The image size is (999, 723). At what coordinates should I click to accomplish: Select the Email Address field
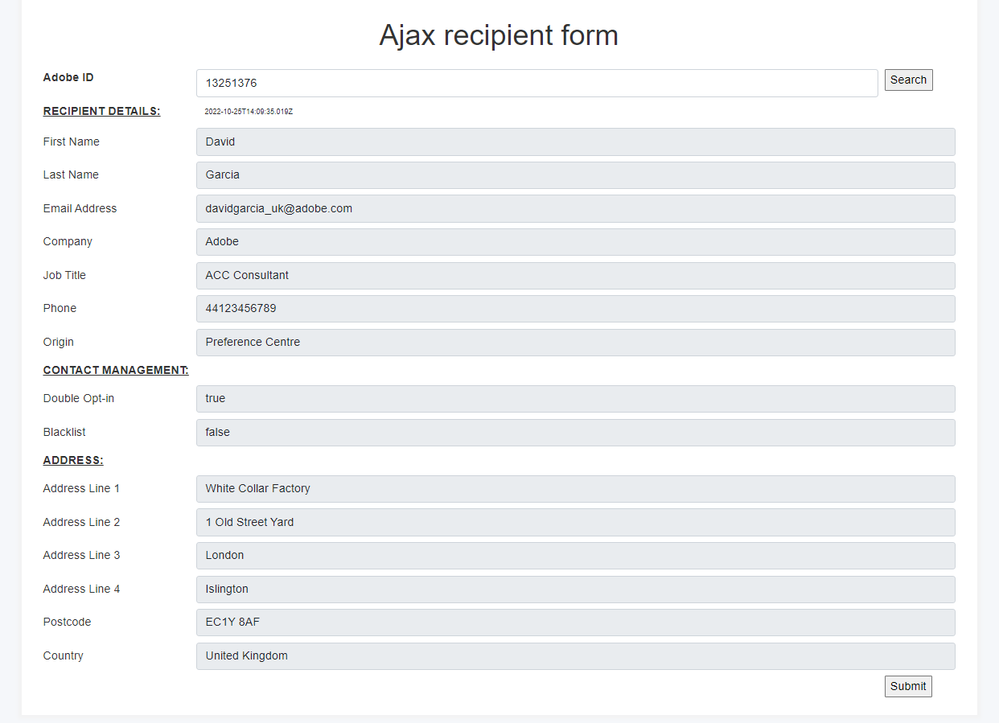tap(575, 209)
